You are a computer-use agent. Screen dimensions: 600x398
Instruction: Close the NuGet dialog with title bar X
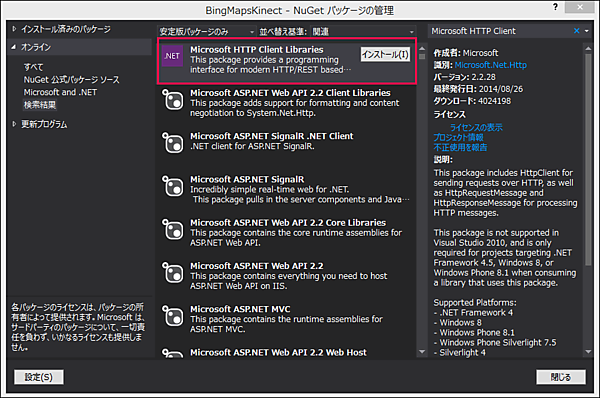tap(580, 7)
